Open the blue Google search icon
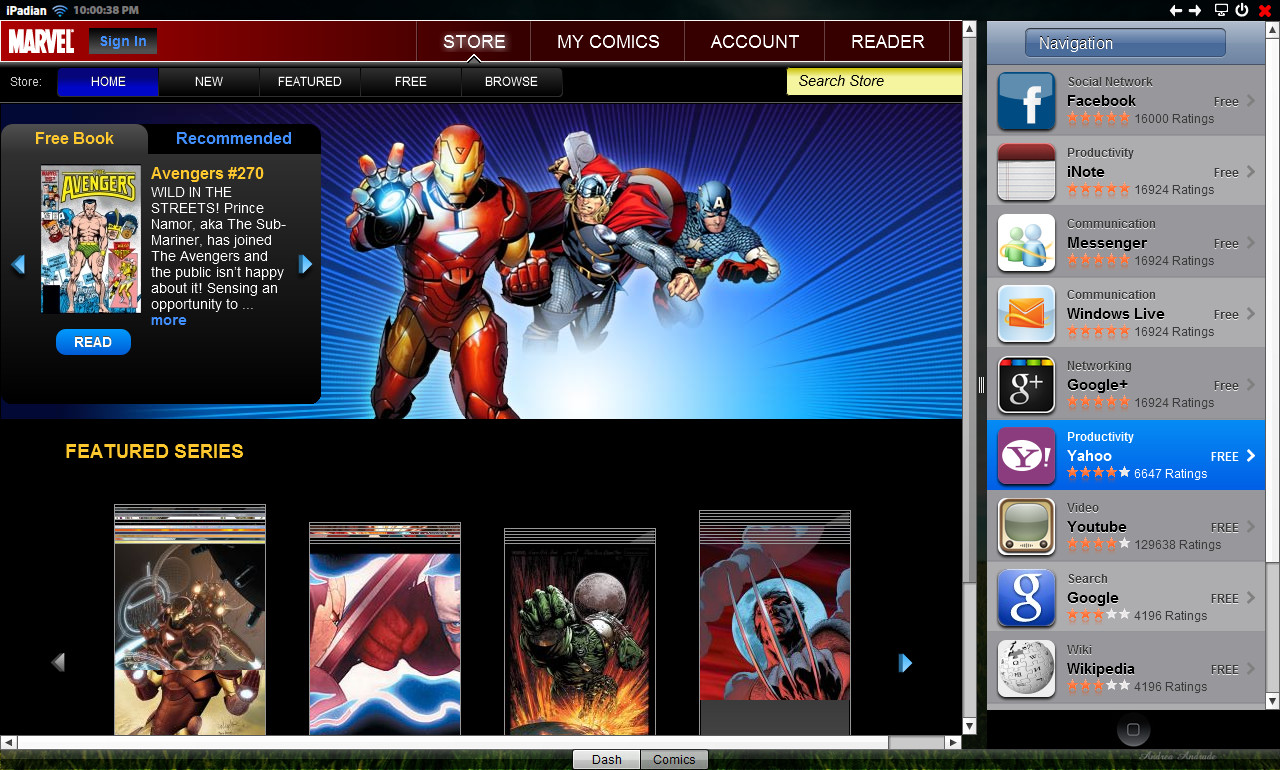1280x770 pixels. tap(1026, 598)
